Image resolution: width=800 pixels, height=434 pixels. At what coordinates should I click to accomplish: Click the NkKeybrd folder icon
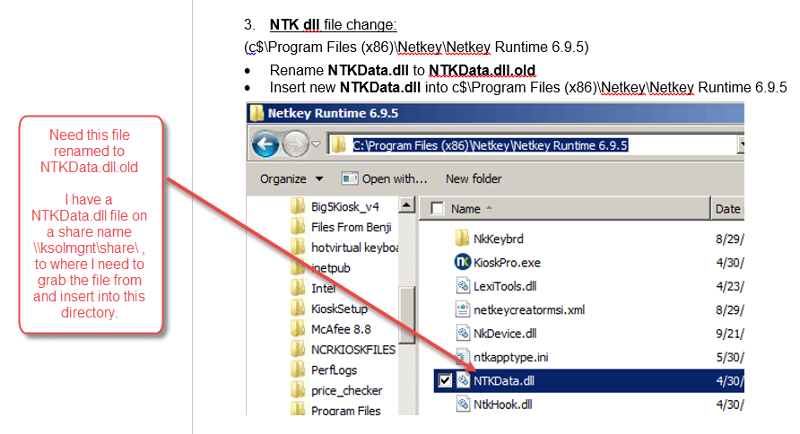tap(462, 238)
